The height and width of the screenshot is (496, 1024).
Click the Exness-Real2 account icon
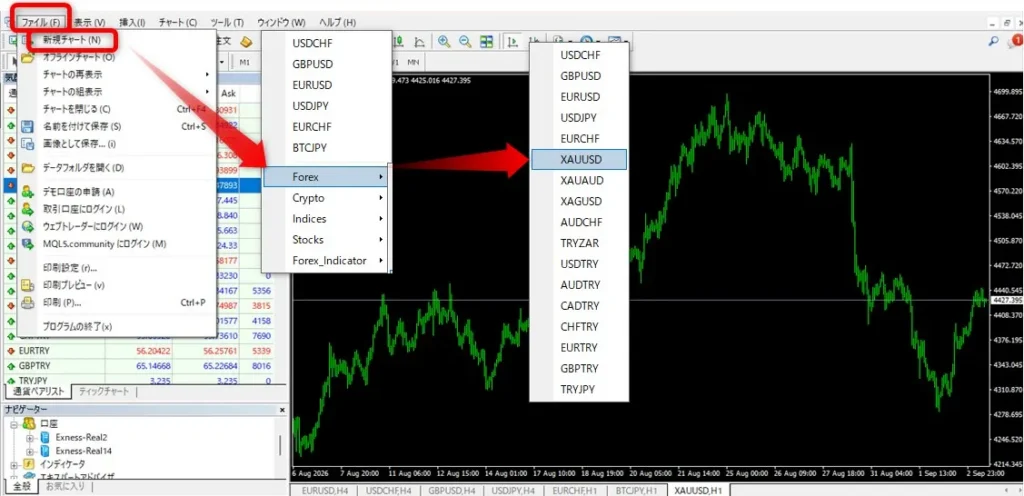click(x=45, y=437)
